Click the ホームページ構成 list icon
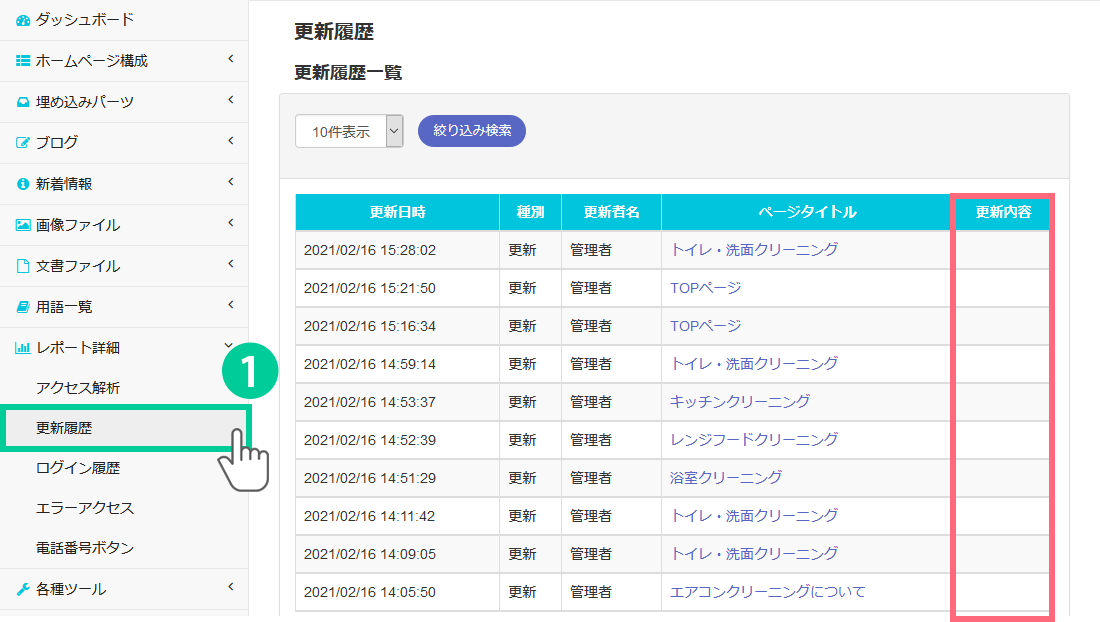The width and height of the screenshot is (1100, 622). 23,61
